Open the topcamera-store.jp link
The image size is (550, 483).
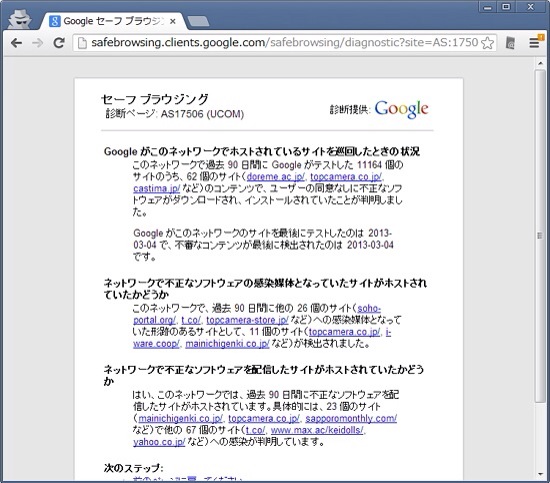tap(247, 320)
